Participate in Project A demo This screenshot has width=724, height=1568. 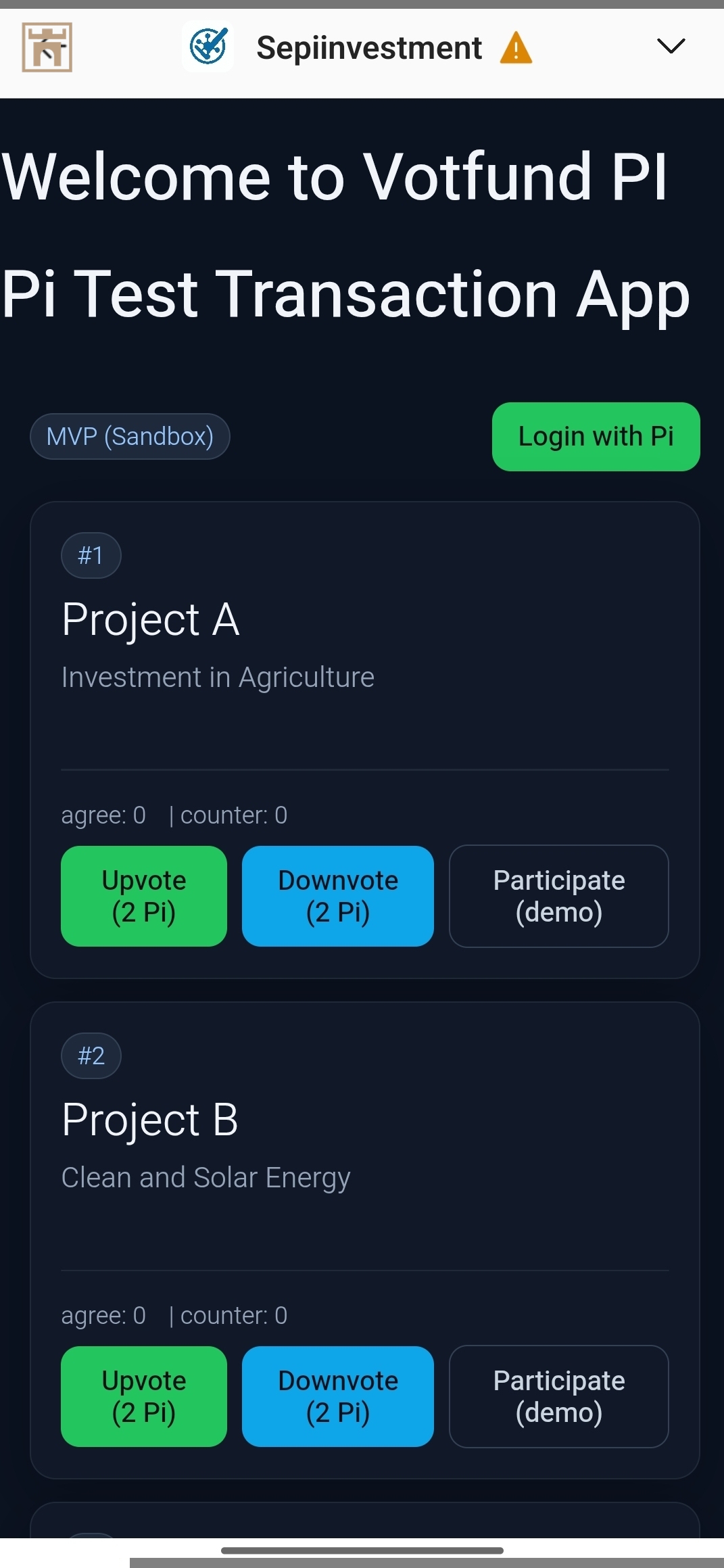pyautogui.click(x=559, y=896)
